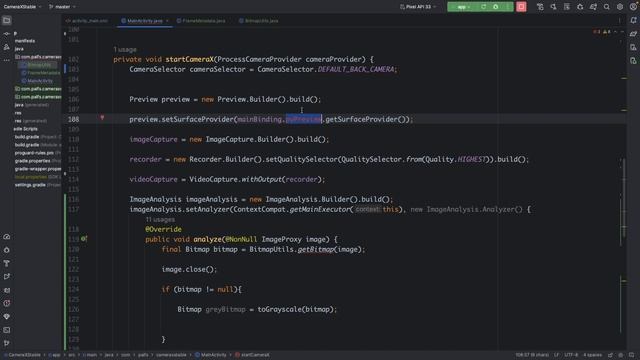640x360 pixels.
Task: Open the editor tabs options kebab menu
Action: (620, 20)
